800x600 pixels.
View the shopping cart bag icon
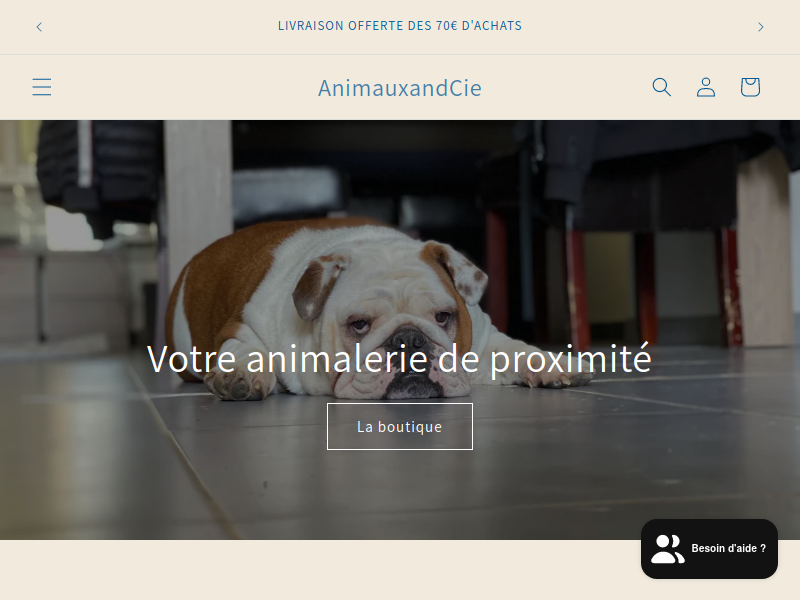tap(750, 87)
